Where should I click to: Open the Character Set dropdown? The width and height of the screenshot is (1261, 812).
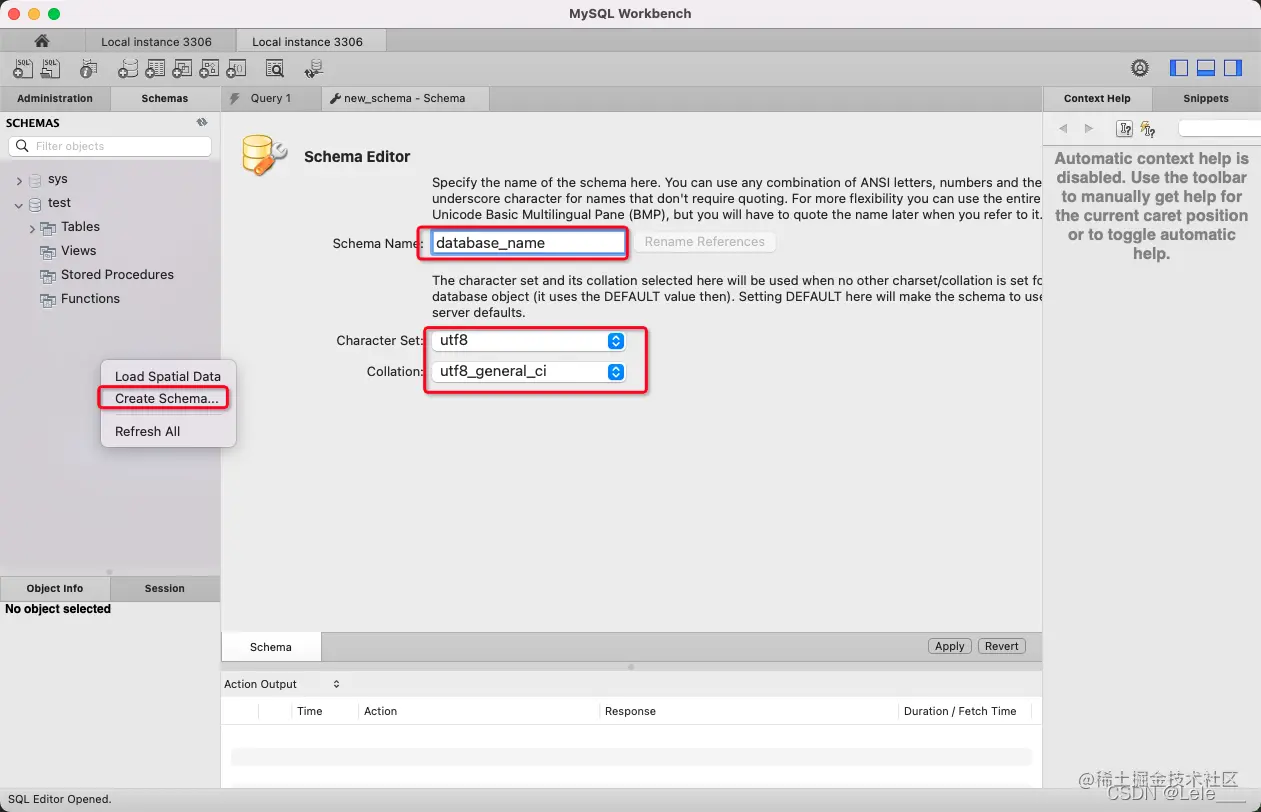point(529,341)
